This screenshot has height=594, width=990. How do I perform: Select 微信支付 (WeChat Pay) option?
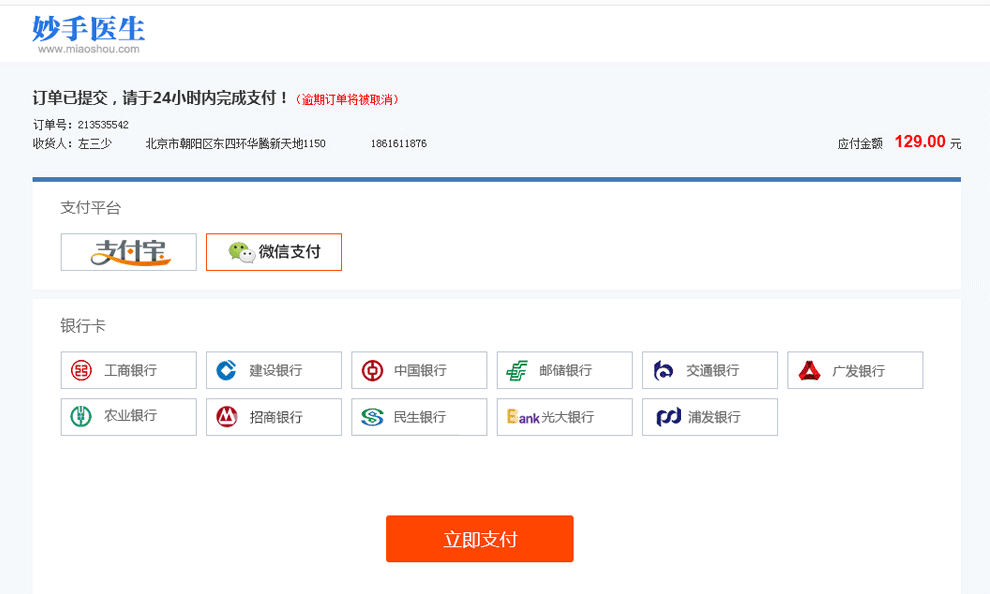click(x=274, y=252)
